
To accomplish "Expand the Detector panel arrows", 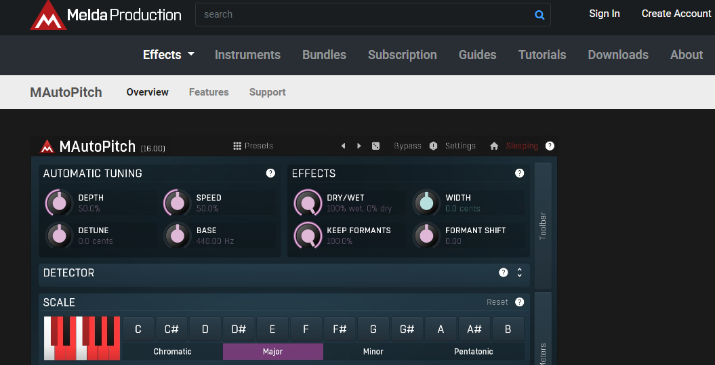I will click(519, 272).
